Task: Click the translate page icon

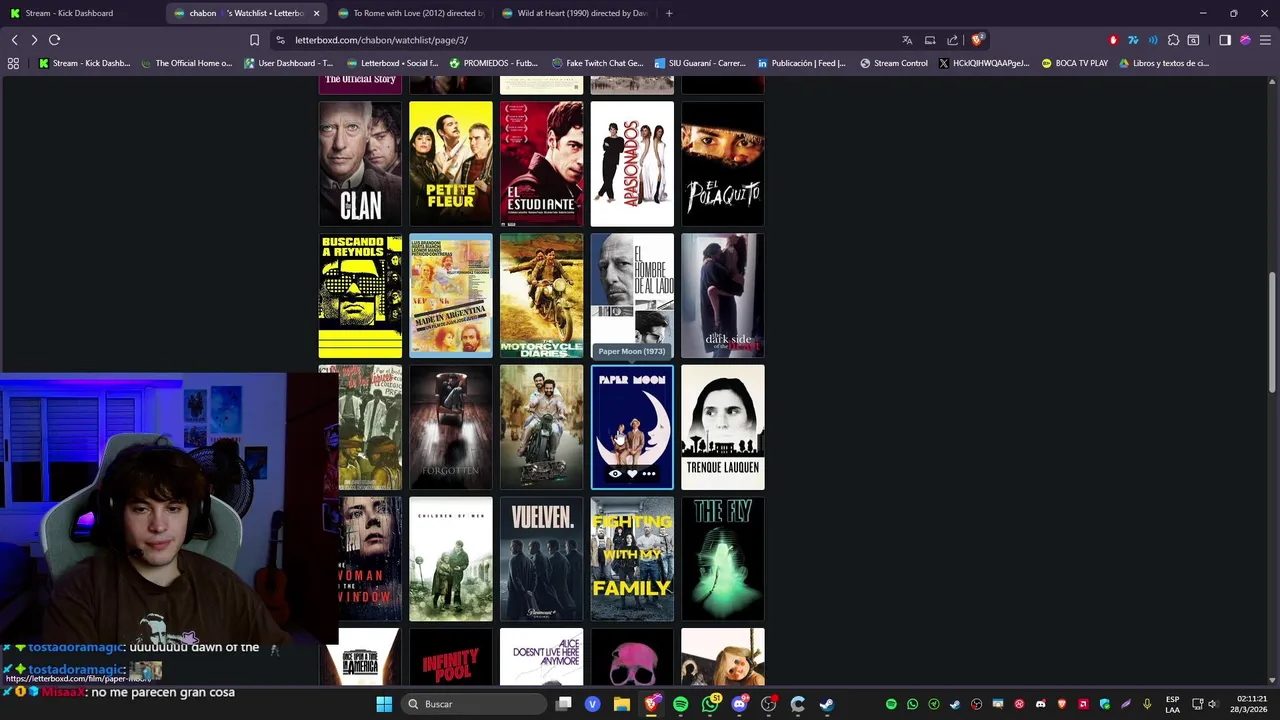Action: [907, 40]
